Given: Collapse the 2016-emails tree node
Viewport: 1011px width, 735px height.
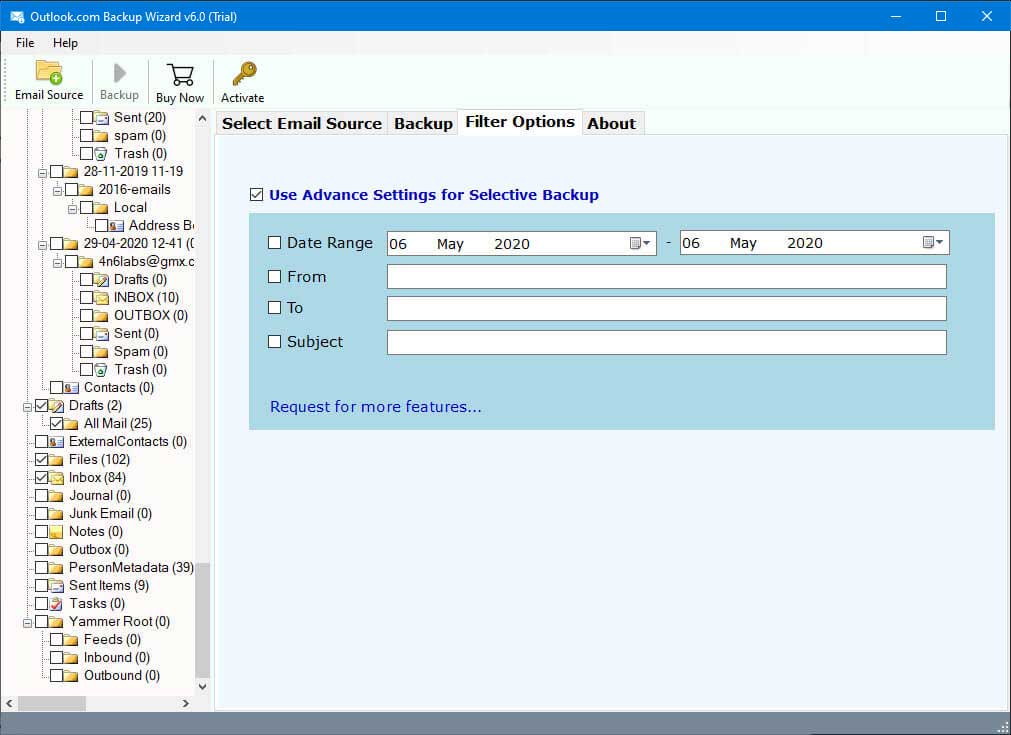Looking at the screenshot, I should 57,191.
